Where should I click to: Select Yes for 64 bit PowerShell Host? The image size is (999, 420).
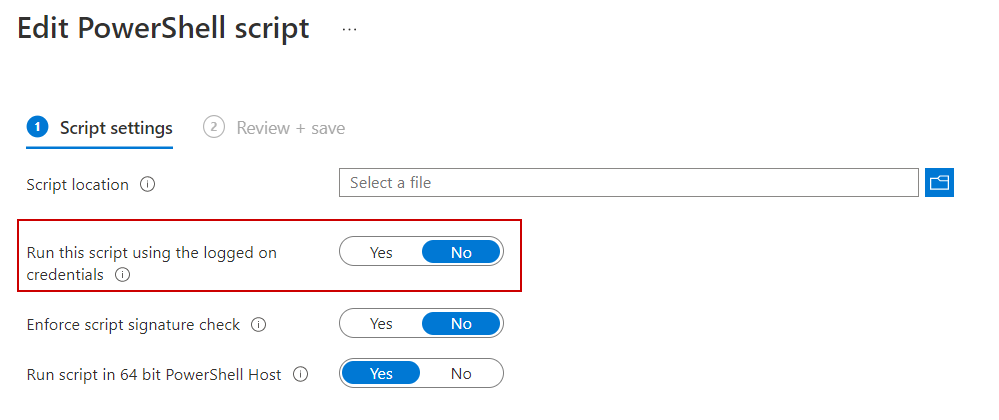(381, 374)
